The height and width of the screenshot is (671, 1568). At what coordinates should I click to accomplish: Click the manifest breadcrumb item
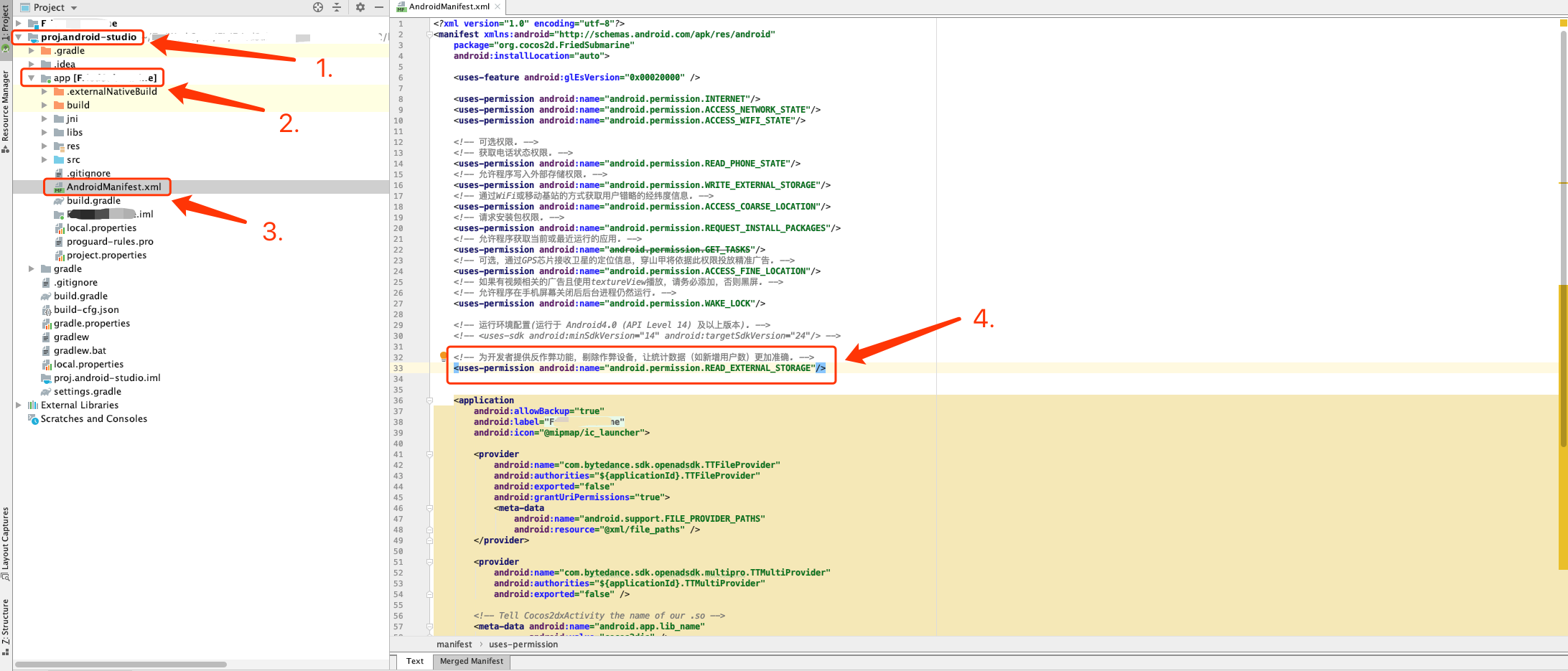tap(454, 644)
